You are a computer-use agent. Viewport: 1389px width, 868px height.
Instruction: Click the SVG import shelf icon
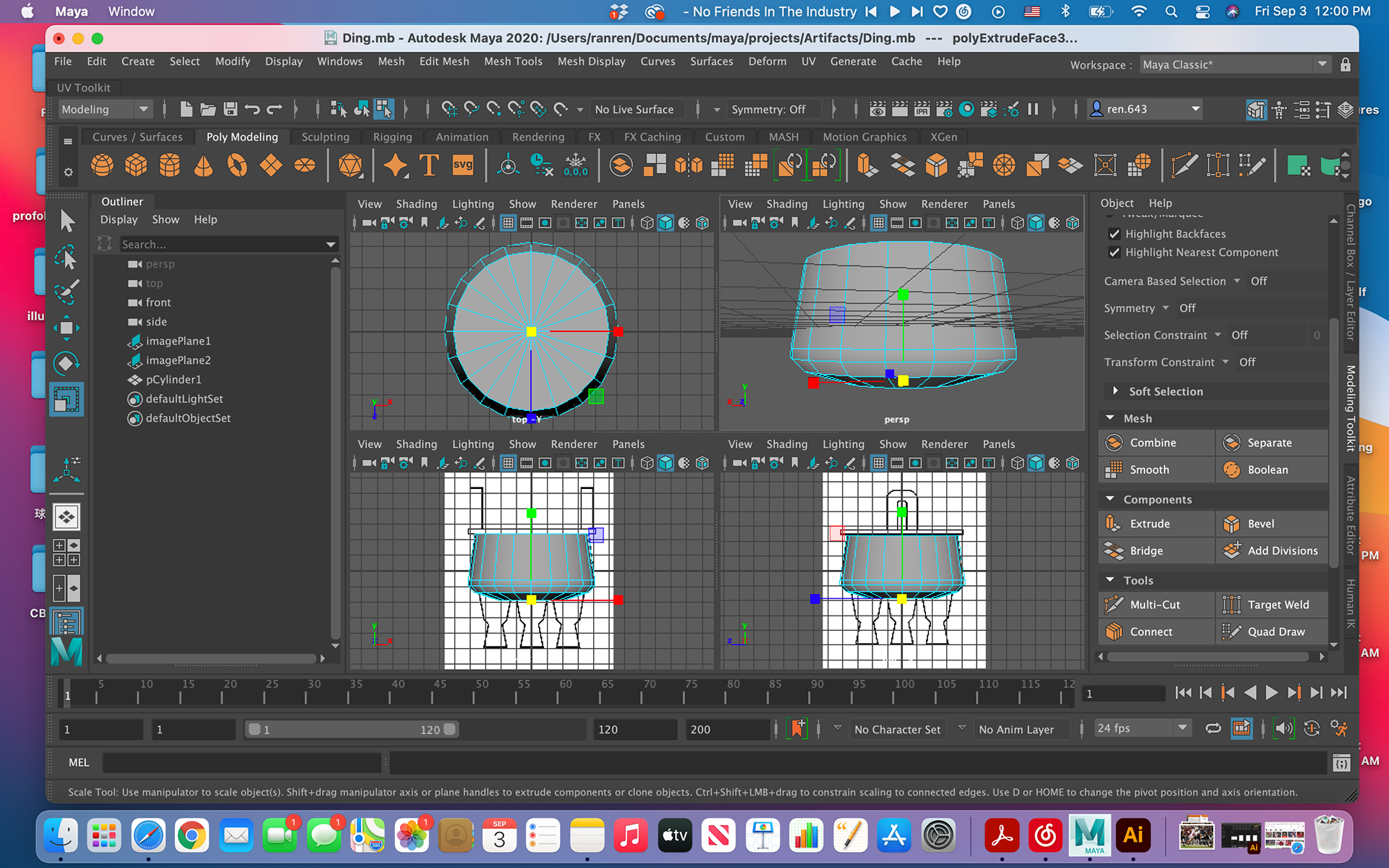(463, 166)
